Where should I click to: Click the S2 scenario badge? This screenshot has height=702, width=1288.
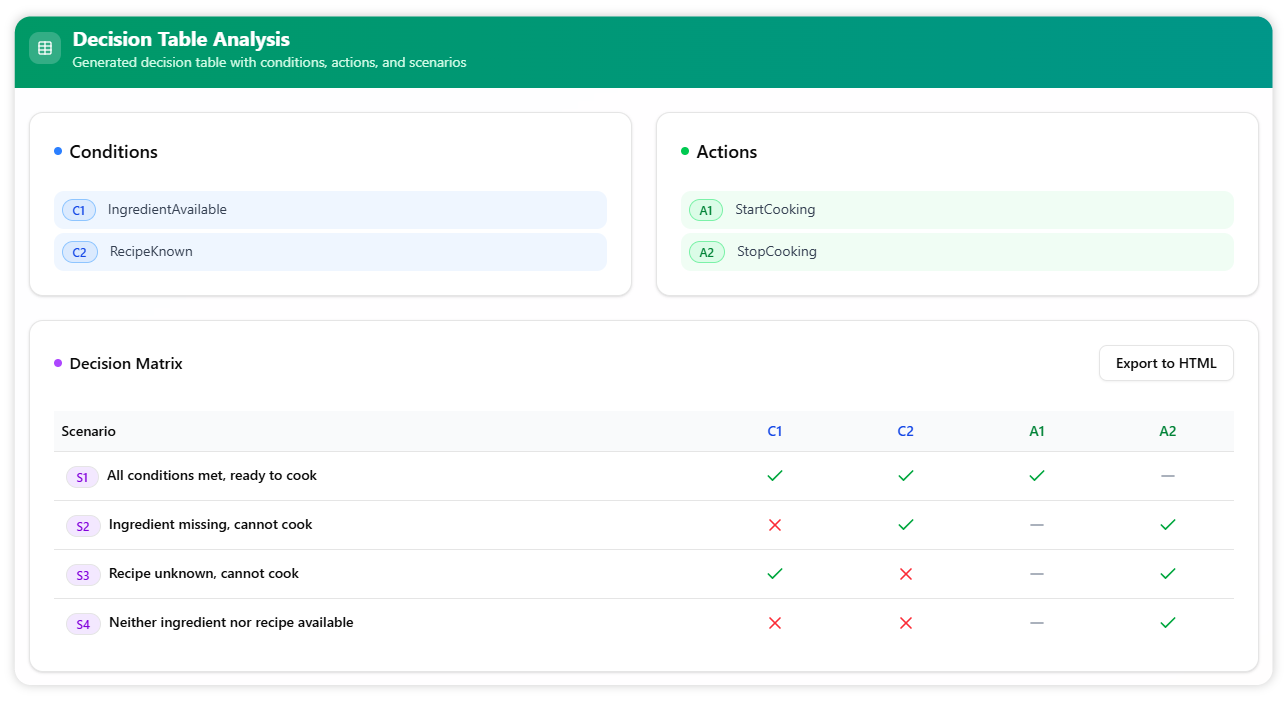point(83,526)
